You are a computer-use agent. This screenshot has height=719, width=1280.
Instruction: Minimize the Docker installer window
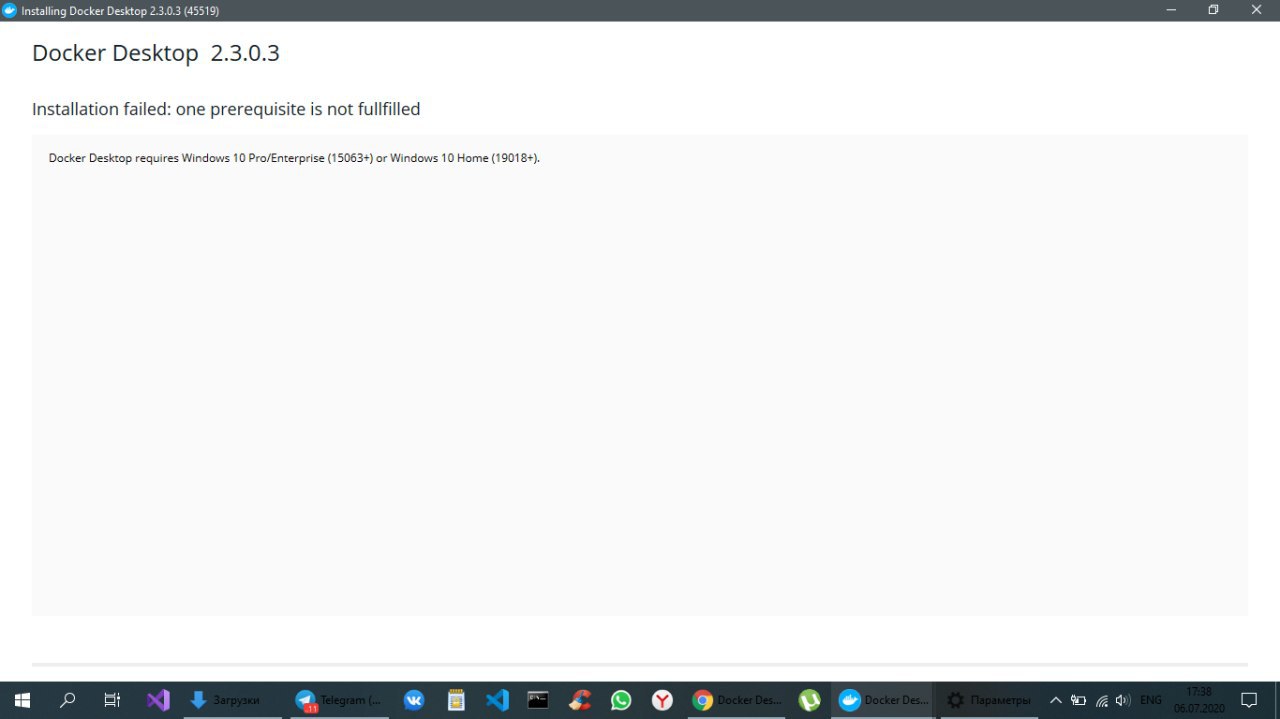1171,10
